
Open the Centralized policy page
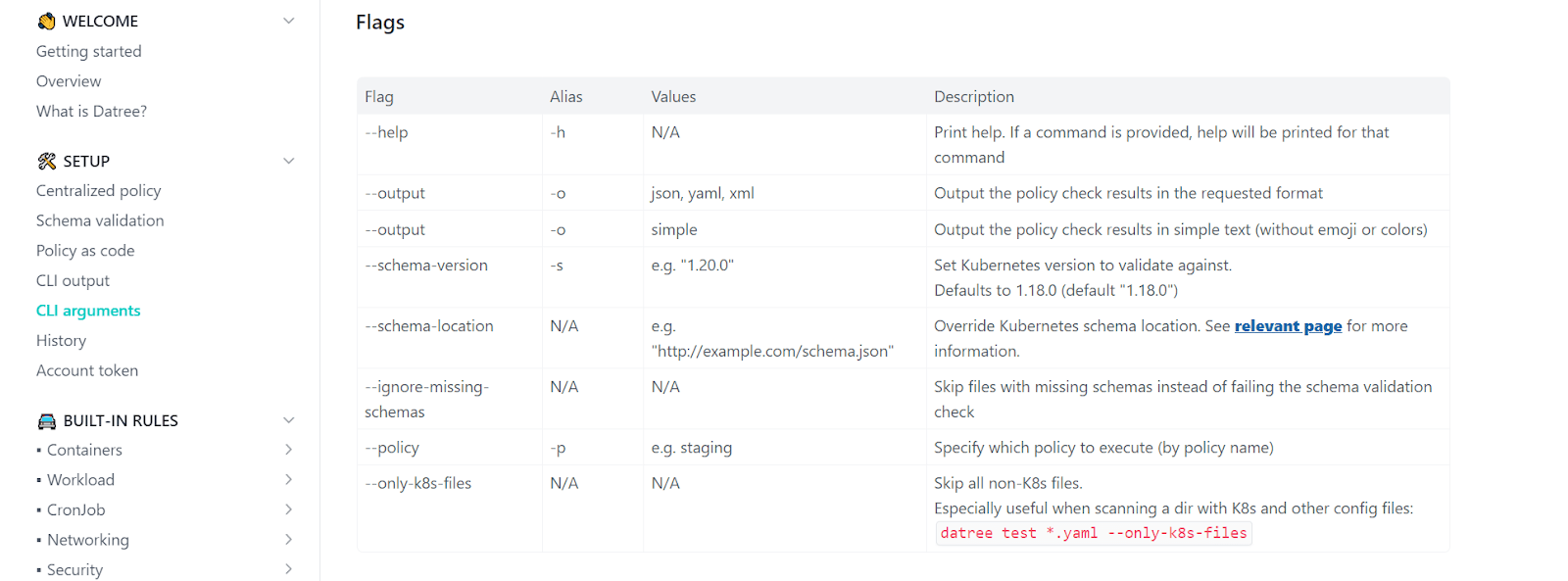[x=99, y=191]
